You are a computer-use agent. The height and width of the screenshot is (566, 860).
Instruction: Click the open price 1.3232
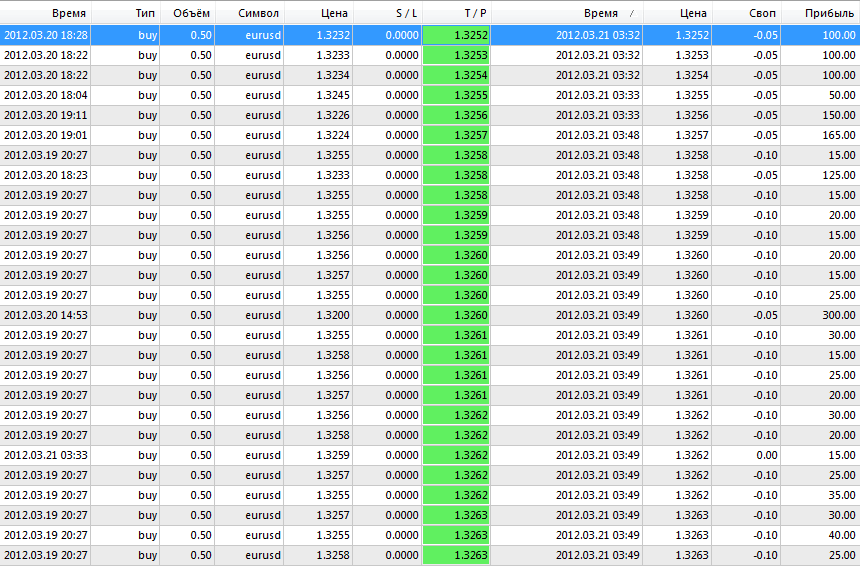tap(333, 35)
